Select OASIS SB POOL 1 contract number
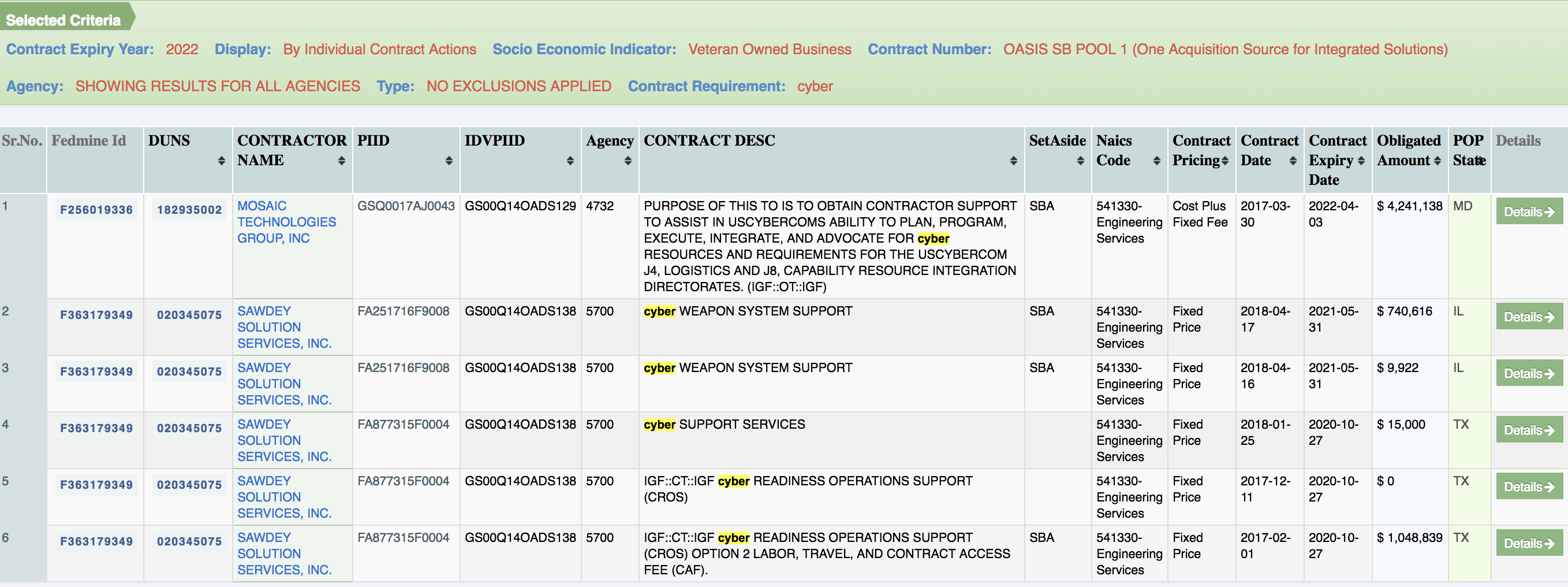 pyautogui.click(x=1225, y=49)
